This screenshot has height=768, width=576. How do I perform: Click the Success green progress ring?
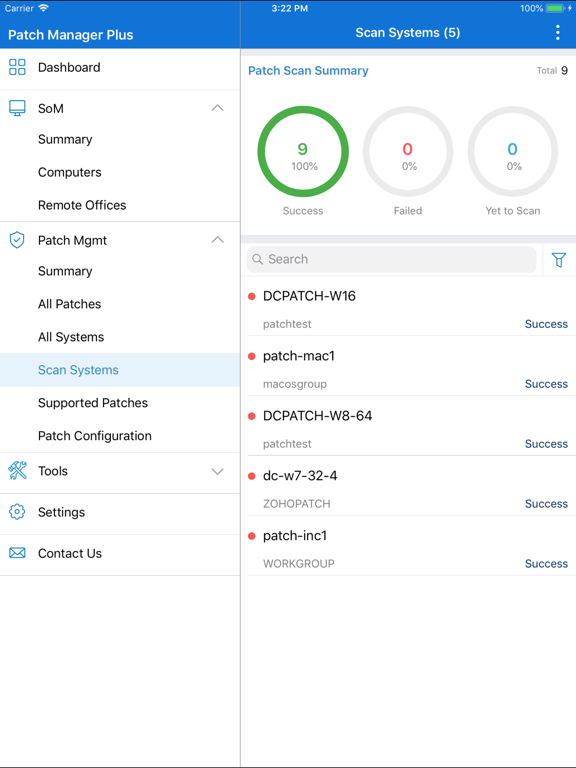point(303,152)
